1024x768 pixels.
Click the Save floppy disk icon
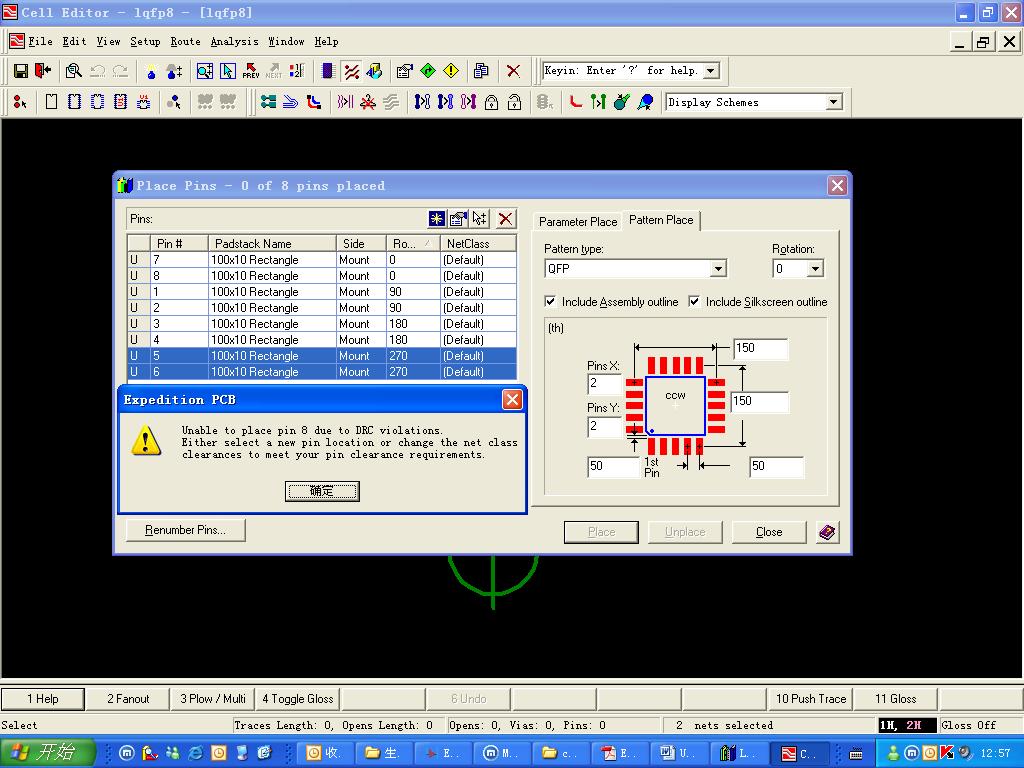coord(21,71)
